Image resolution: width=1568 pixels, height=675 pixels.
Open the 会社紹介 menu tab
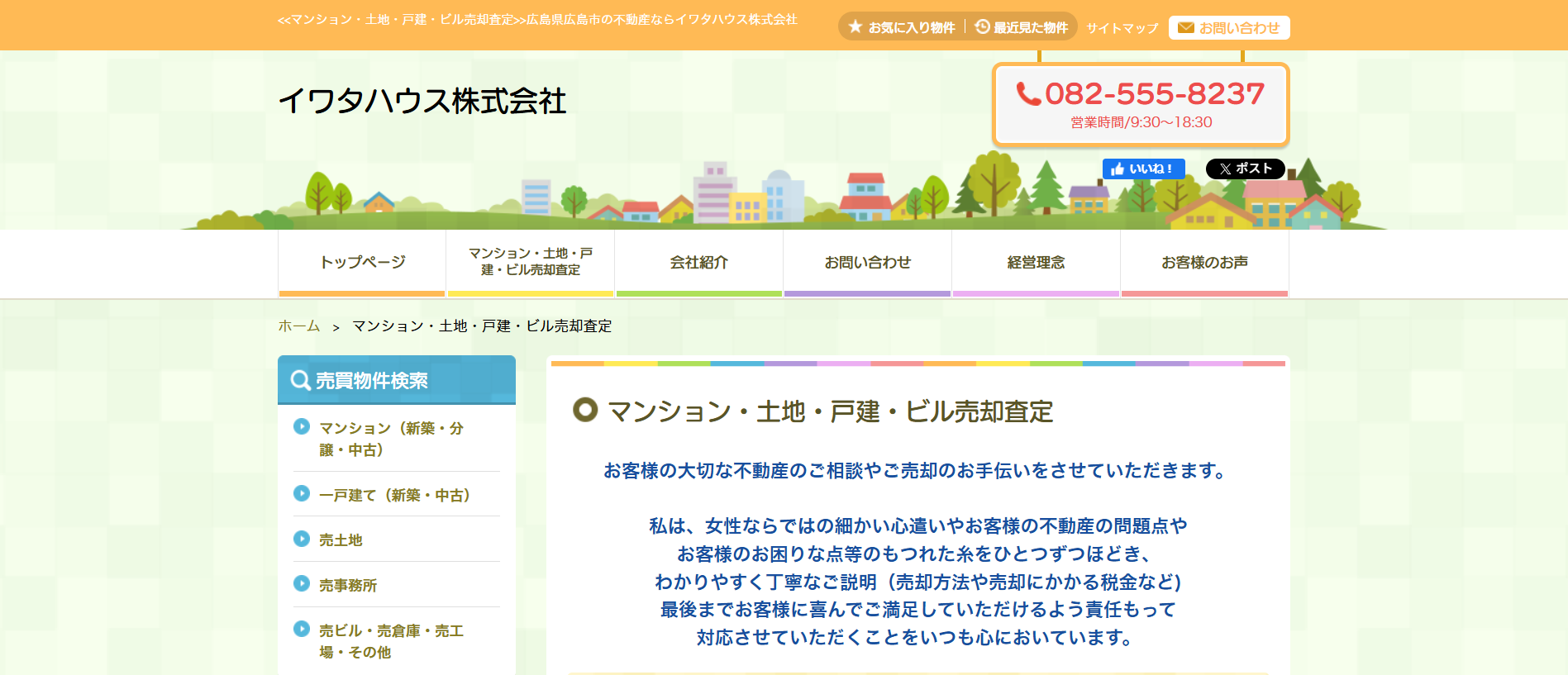[699, 263]
